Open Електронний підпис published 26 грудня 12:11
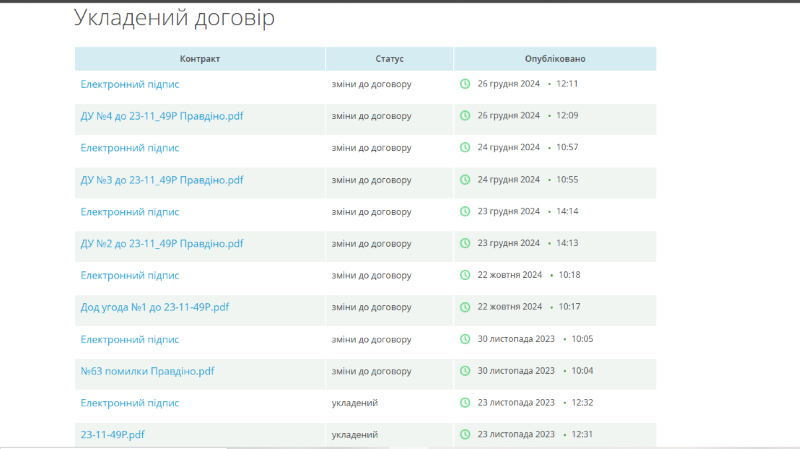The height and width of the screenshot is (449, 800). tap(130, 84)
